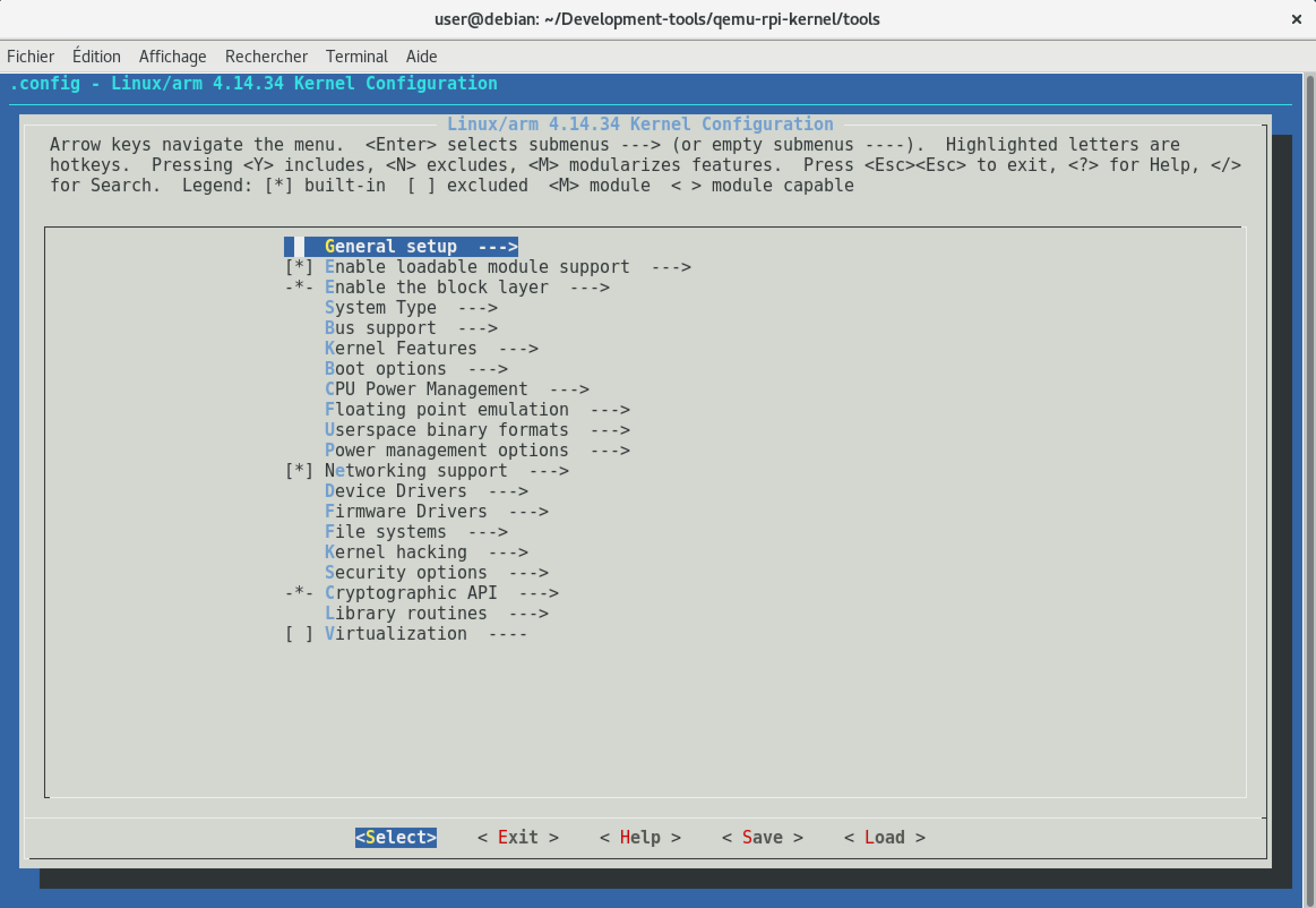This screenshot has width=1316, height=908.
Task: Open the Aide menu
Action: click(x=422, y=56)
